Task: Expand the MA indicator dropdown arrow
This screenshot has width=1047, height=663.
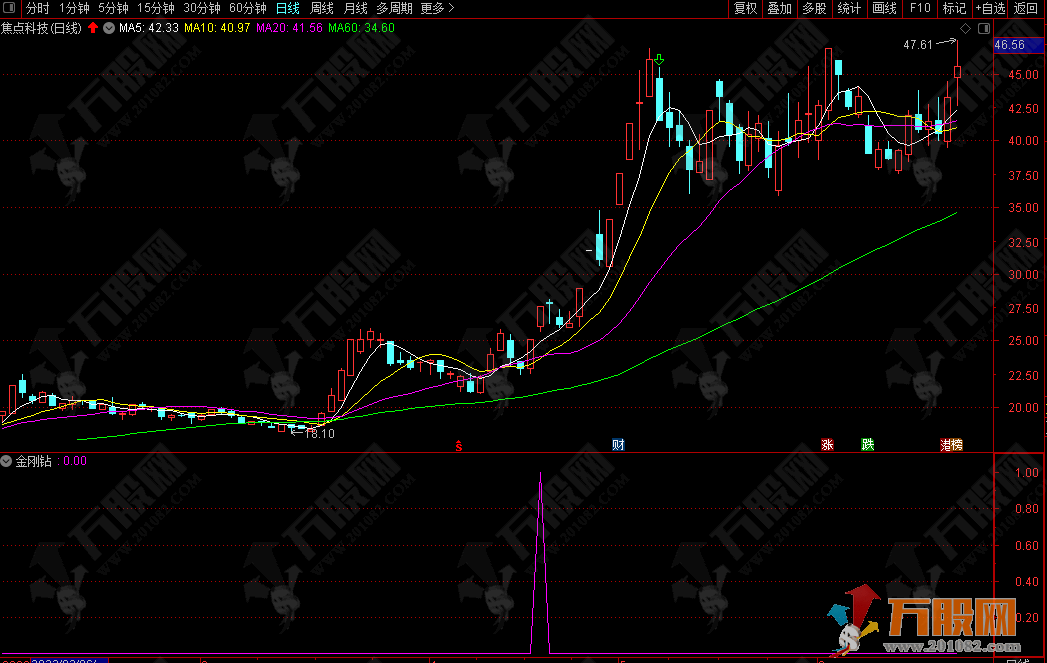Action: point(108,28)
